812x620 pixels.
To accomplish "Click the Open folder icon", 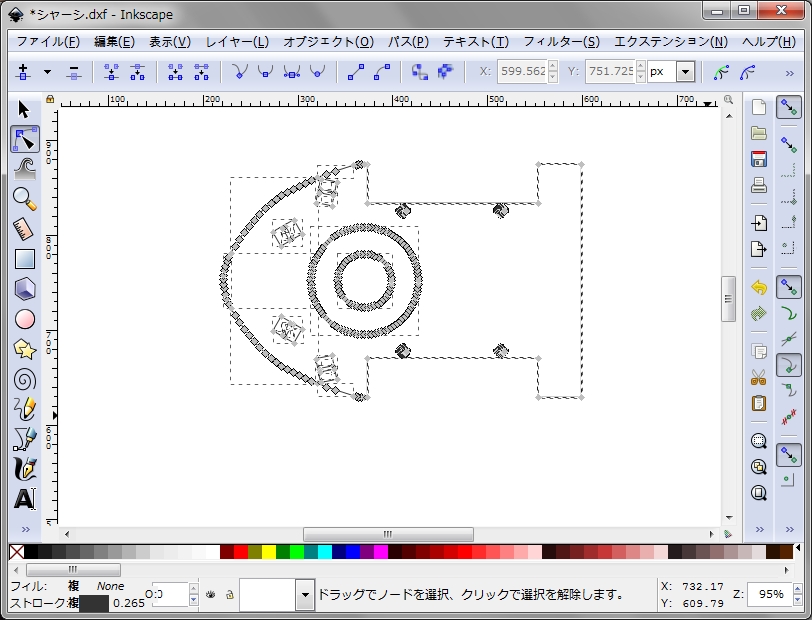I will (759, 133).
